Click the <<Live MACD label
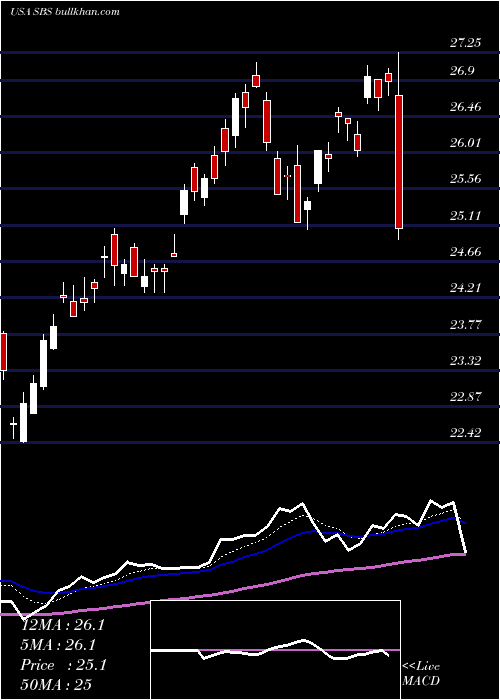 (421, 673)
